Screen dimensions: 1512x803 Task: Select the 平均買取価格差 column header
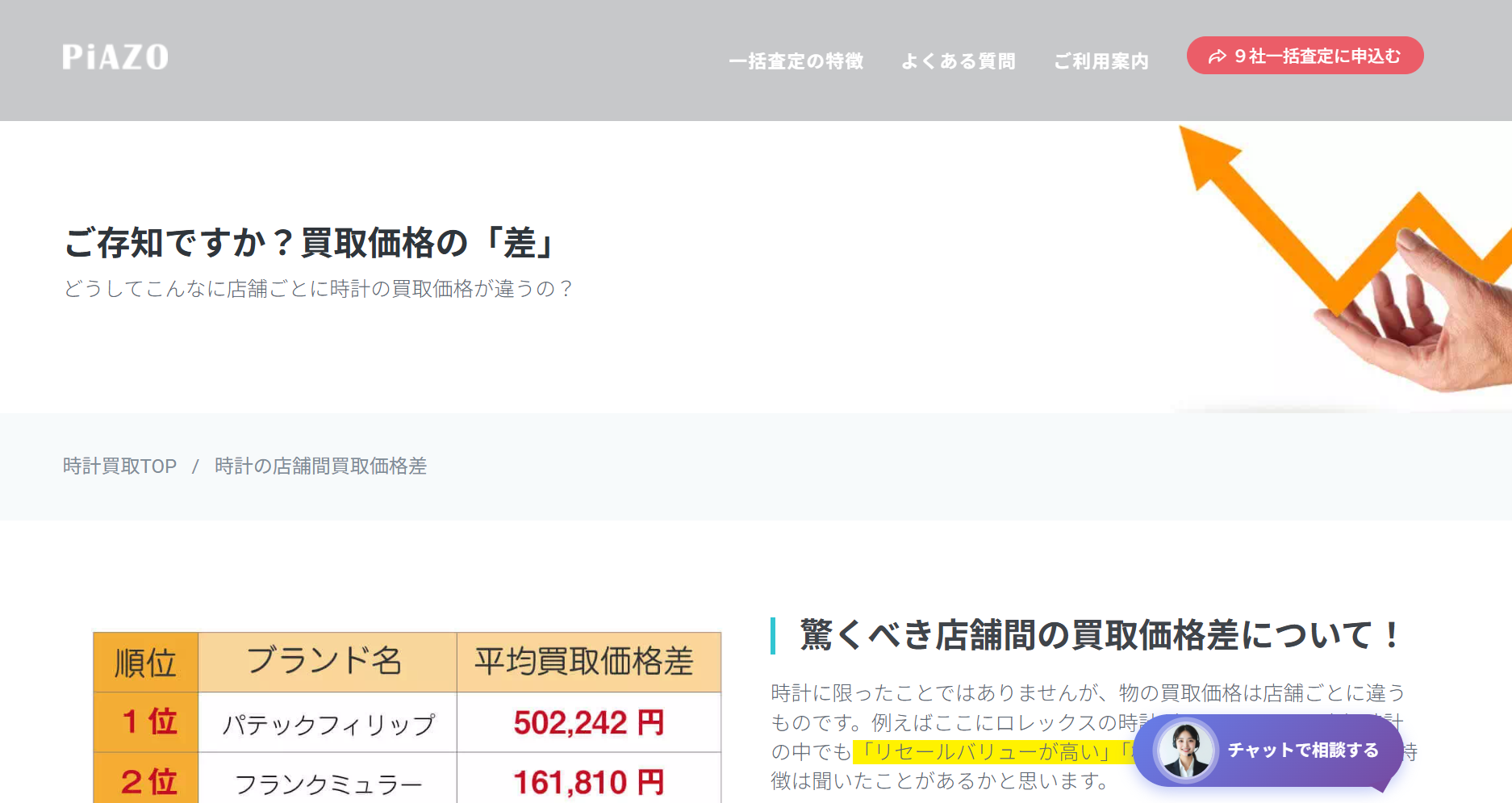(584, 662)
